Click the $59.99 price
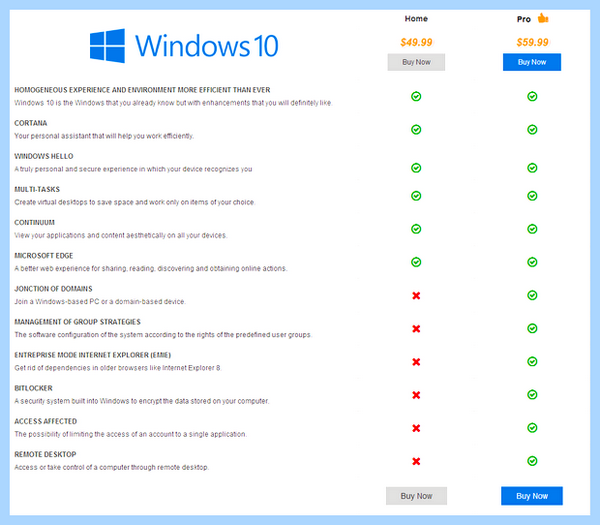The image size is (600, 525). click(x=532, y=42)
